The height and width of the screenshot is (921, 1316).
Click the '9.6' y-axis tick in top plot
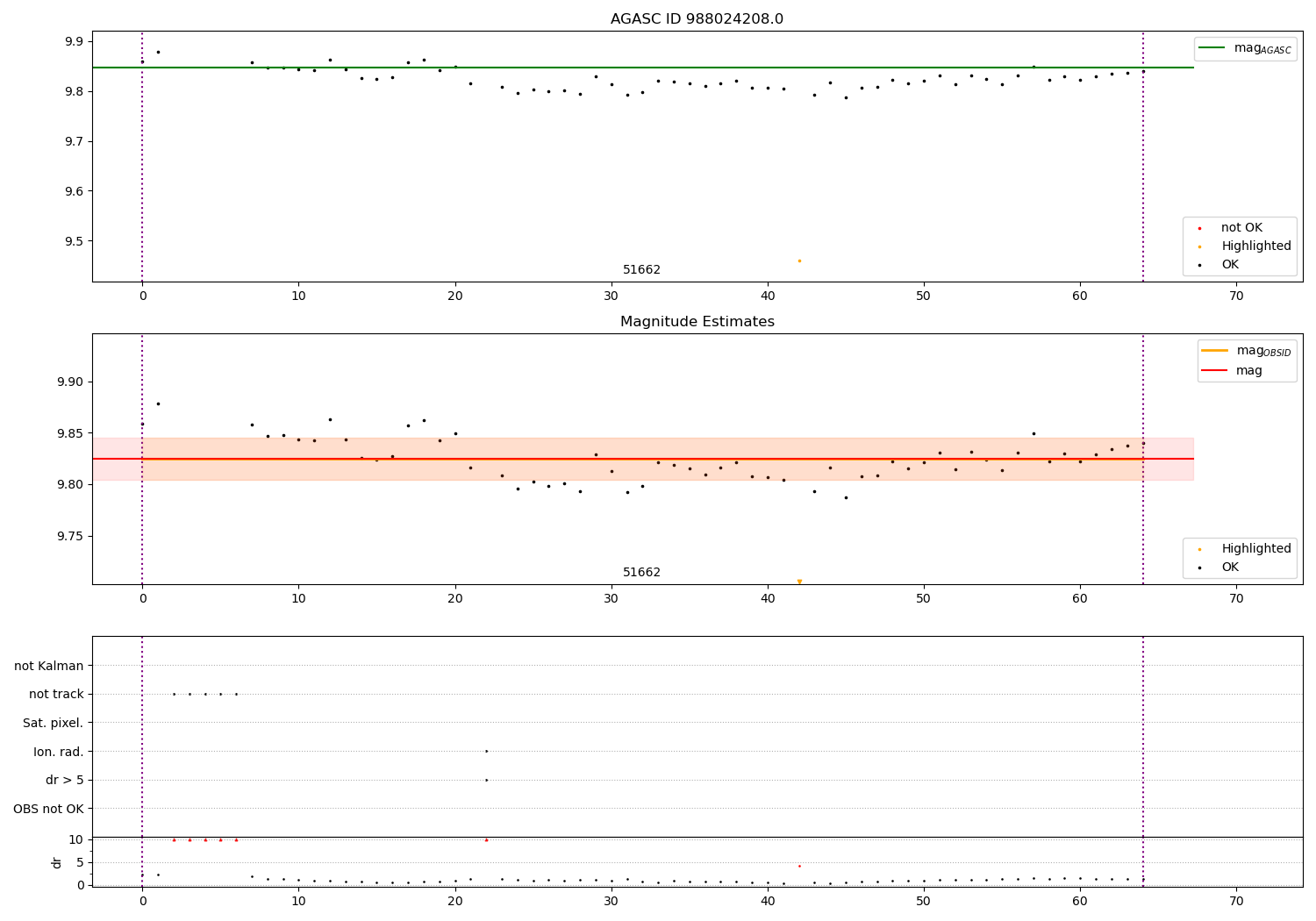point(74,192)
